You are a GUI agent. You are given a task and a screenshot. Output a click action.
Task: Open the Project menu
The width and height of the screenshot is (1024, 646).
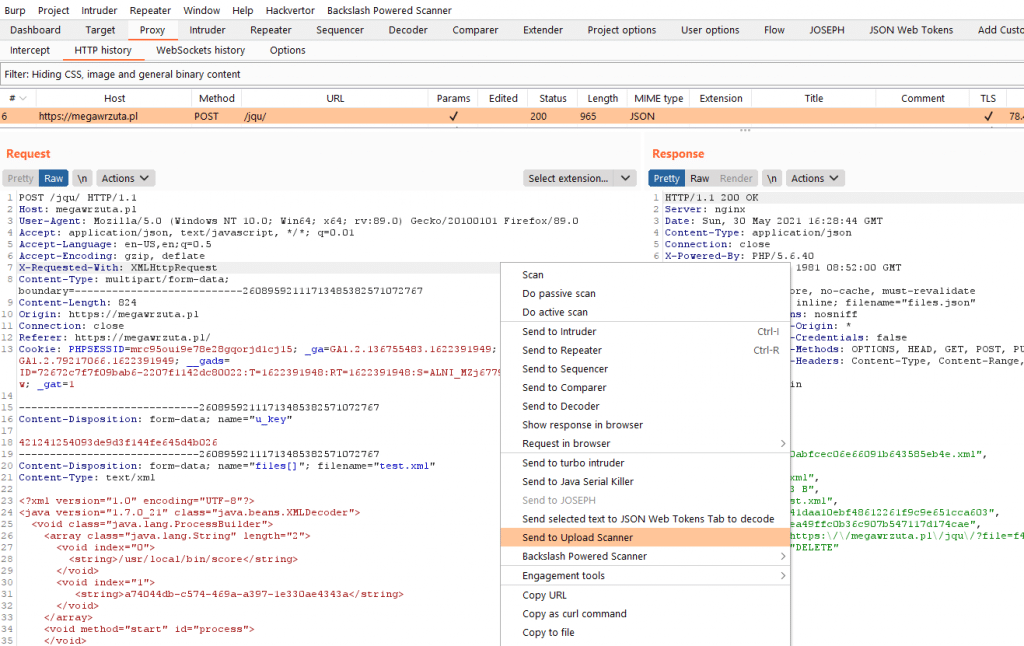(53, 10)
